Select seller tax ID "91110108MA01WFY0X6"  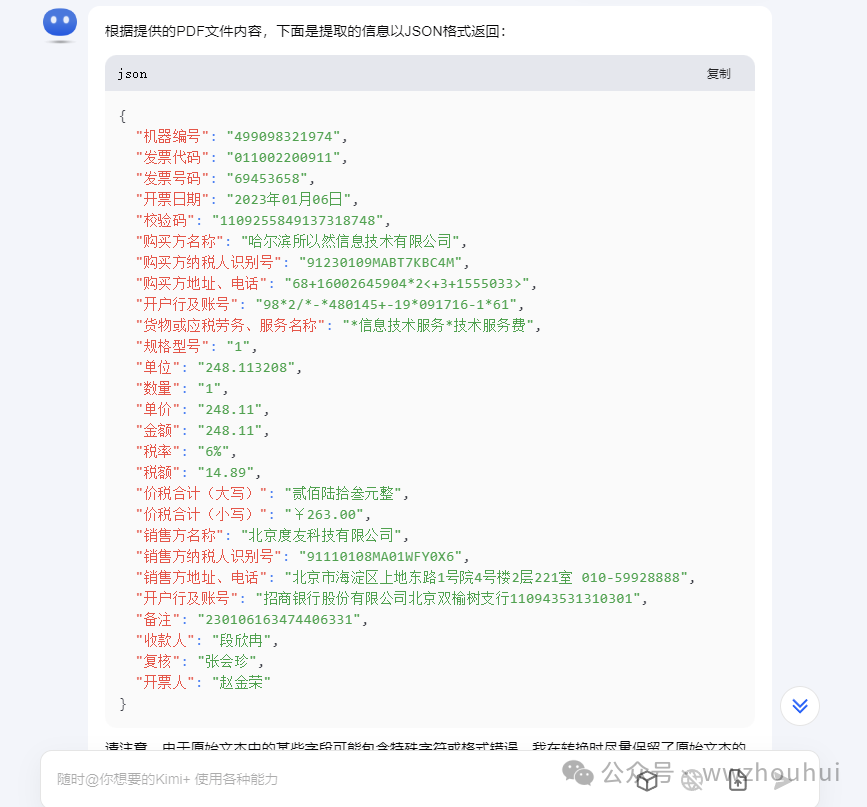[380, 557]
